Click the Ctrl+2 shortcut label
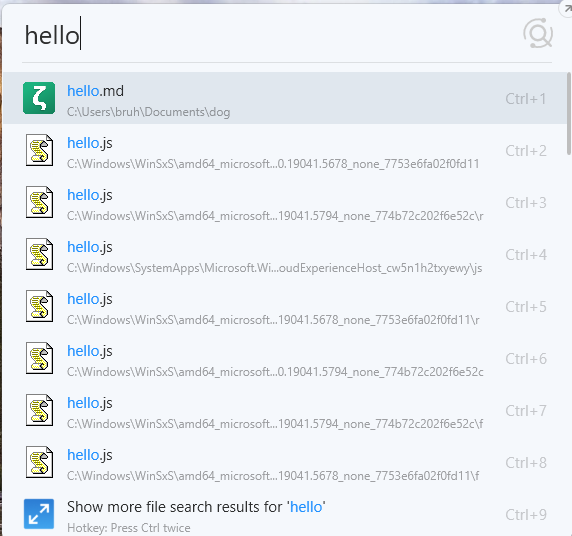The image size is (572, 536). click(x=526, y=151)
